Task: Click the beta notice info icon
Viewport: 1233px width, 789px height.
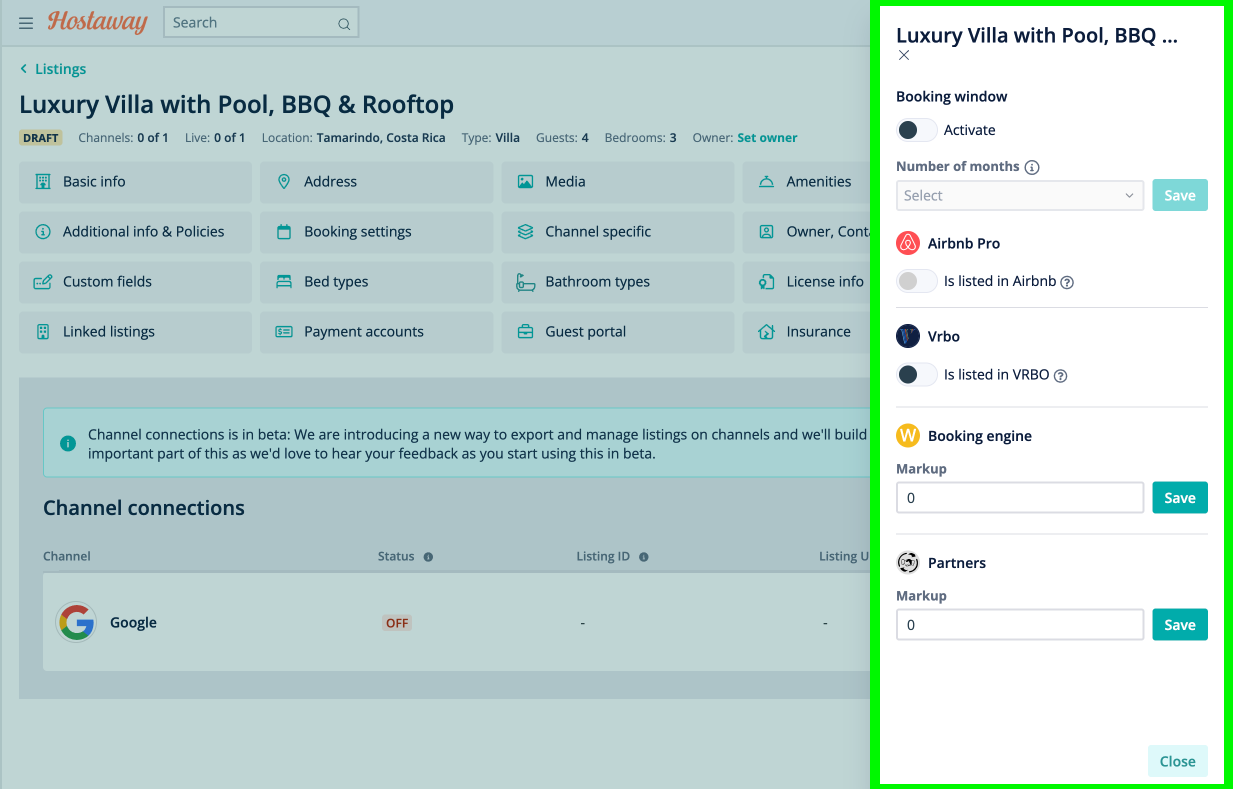Action: (x=68, y=443)
